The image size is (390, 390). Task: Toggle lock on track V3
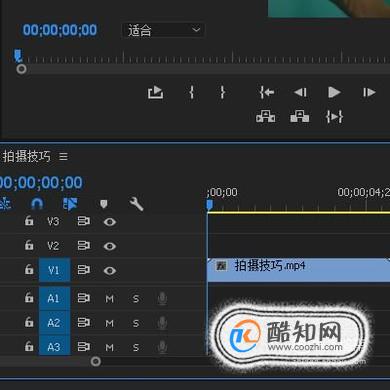[x=29, y=221]
